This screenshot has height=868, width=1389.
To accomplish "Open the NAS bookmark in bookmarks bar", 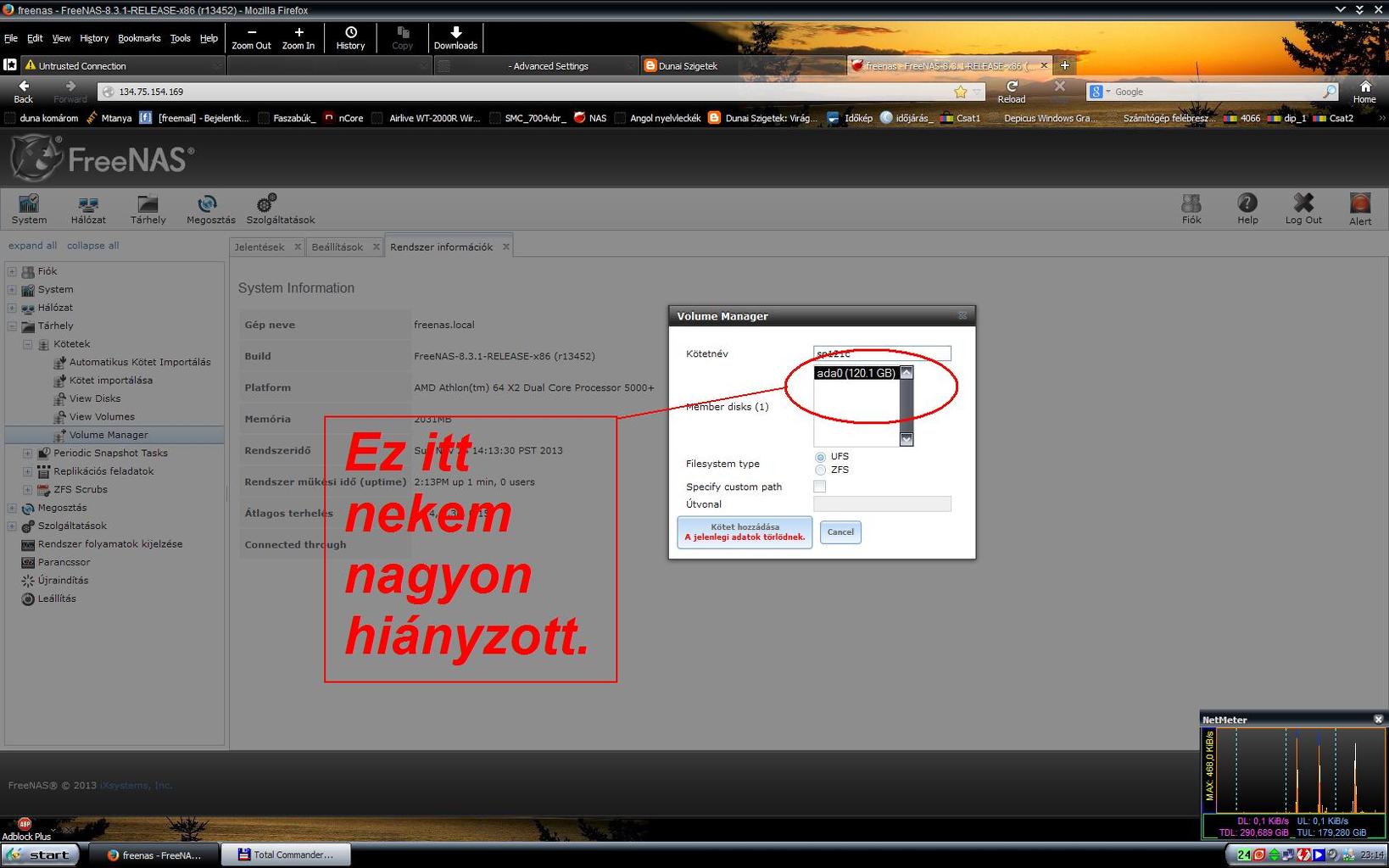I will [590, 118].
